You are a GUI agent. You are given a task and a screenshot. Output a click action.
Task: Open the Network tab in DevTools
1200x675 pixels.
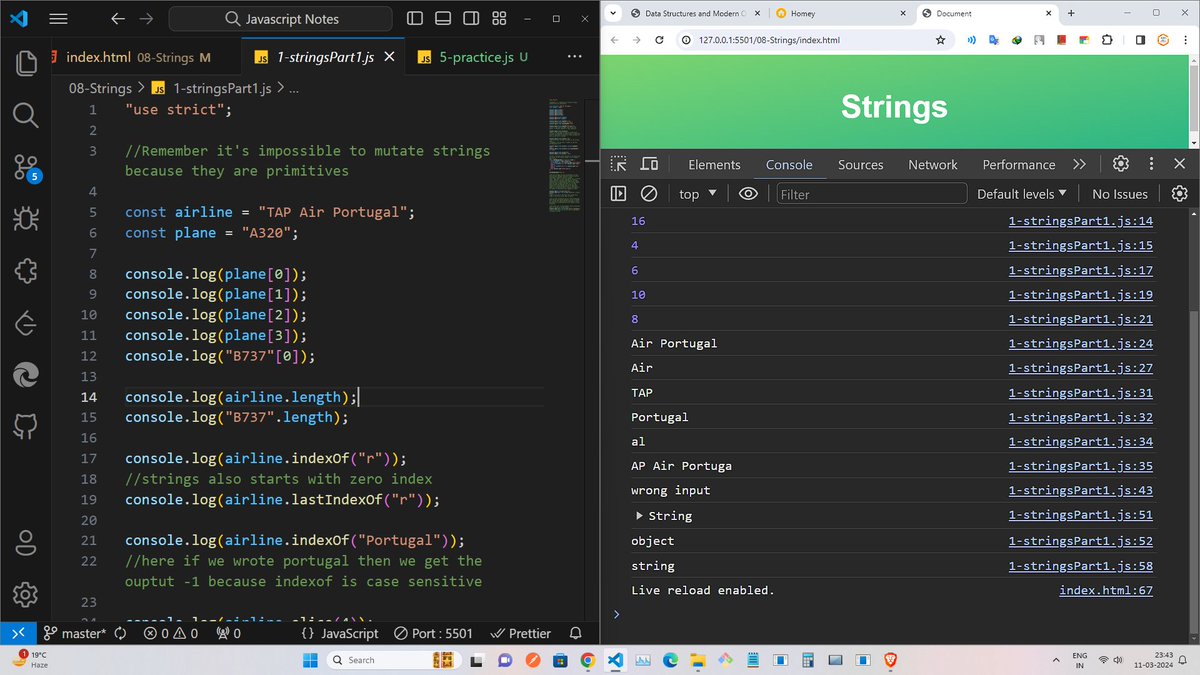(932, 164)
